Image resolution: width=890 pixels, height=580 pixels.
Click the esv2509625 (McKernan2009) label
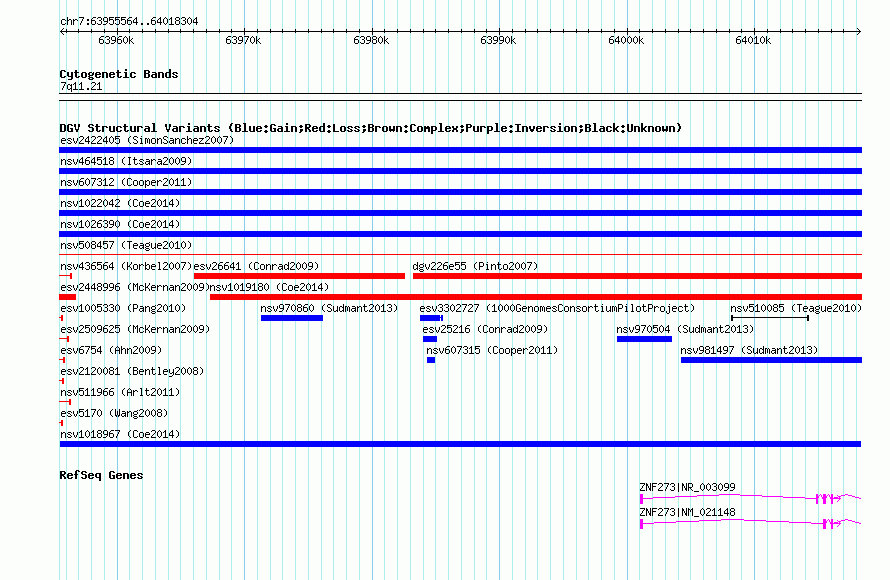click(135, 329)
